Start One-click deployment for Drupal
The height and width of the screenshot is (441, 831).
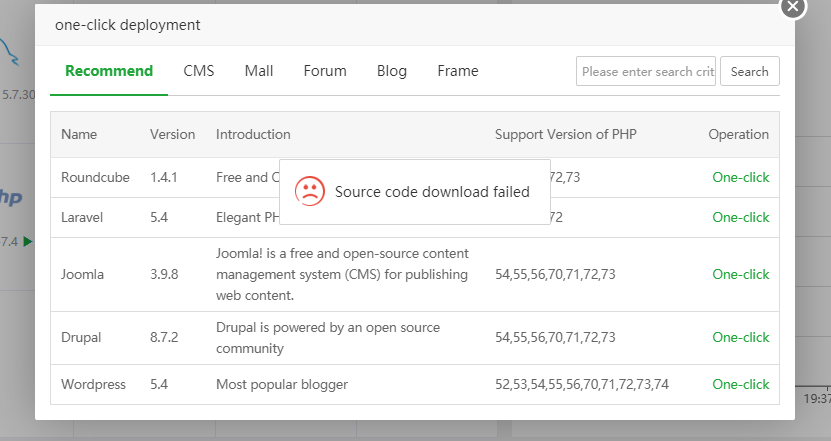pyautogui.click(x=741, y=337)
